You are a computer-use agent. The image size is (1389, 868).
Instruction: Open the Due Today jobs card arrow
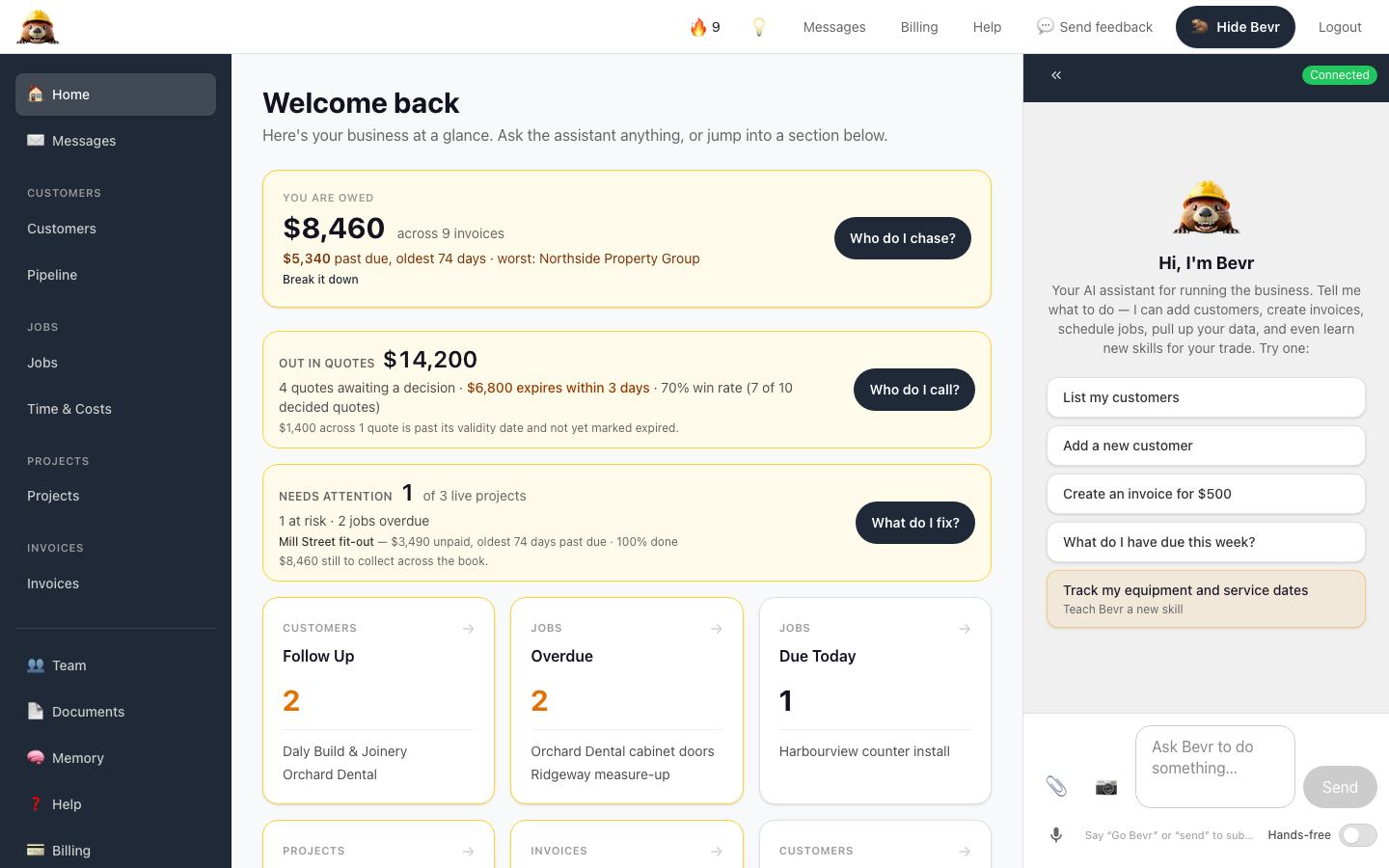click(x=965, y=629)
